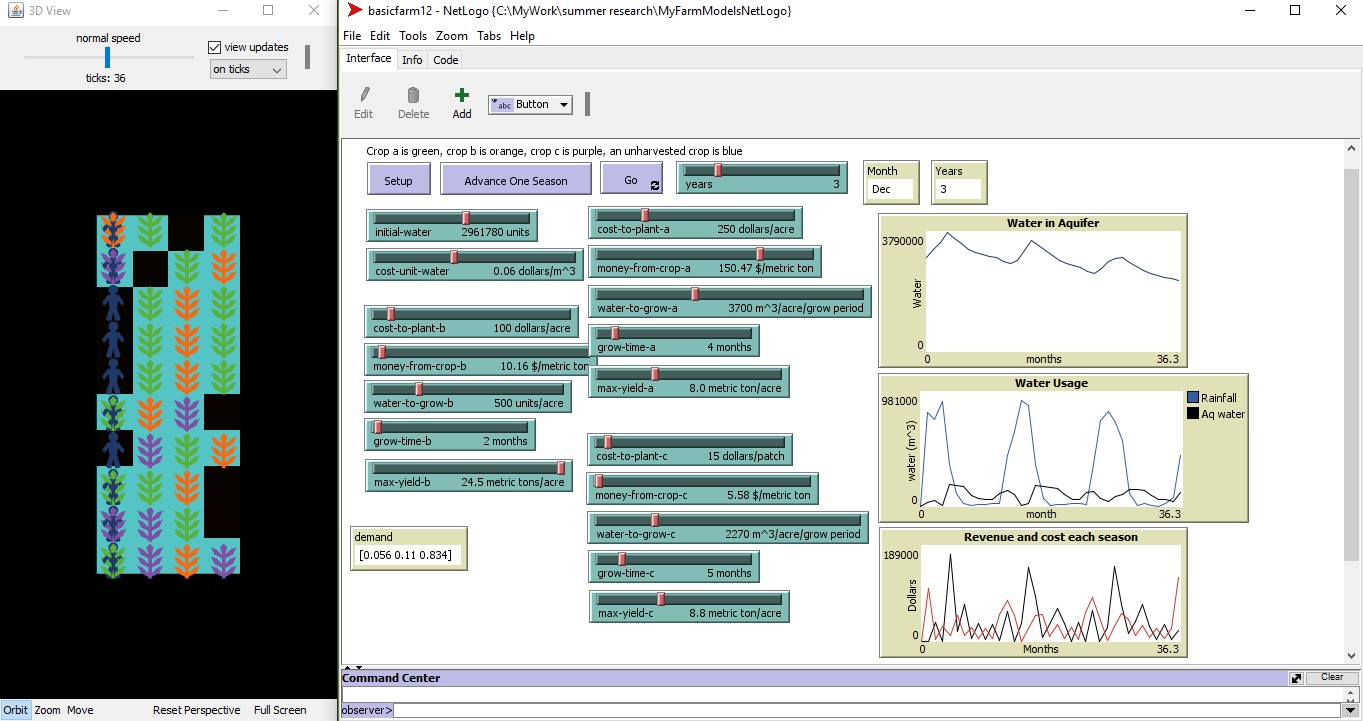
Task: Toggle the view updates checkbox
Action: (x=214, y=47)
